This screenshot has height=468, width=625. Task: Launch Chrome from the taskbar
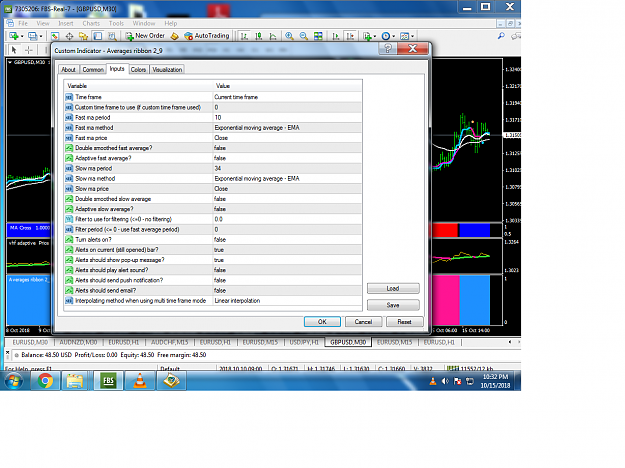click(45, 381)
